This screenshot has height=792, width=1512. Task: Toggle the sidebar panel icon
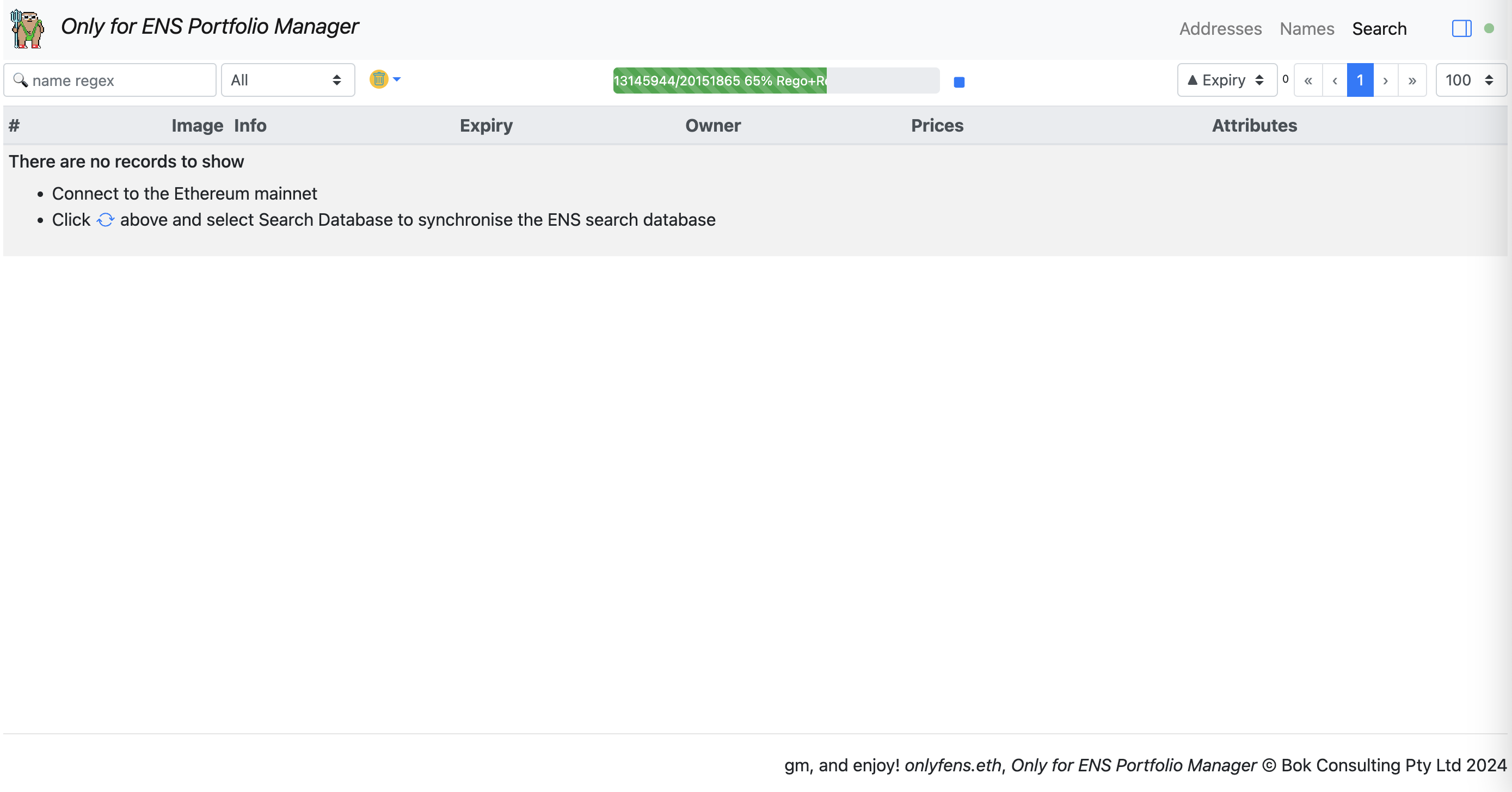(1461, 28)
